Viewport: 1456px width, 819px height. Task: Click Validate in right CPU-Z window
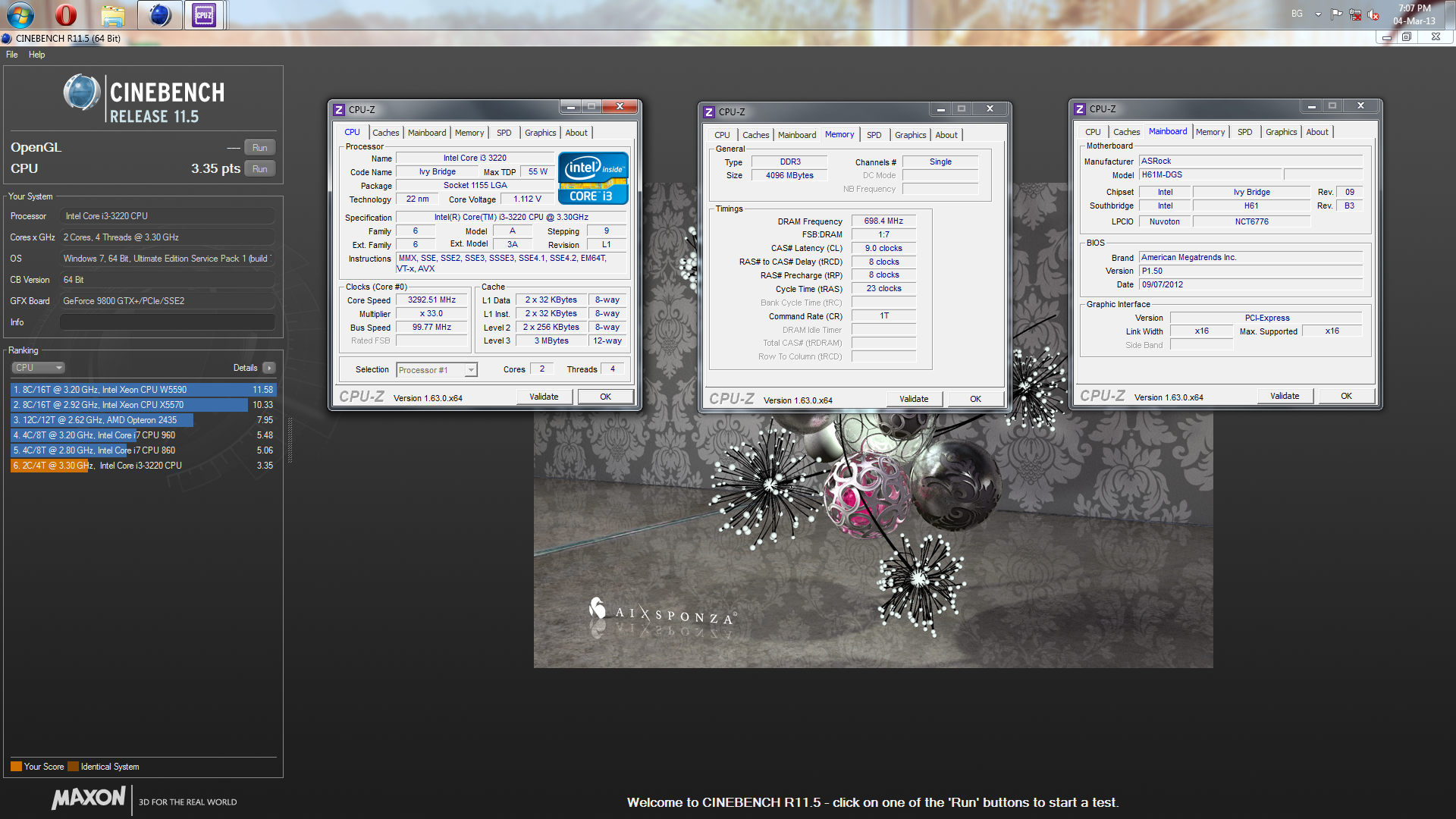coord(1285,396)
